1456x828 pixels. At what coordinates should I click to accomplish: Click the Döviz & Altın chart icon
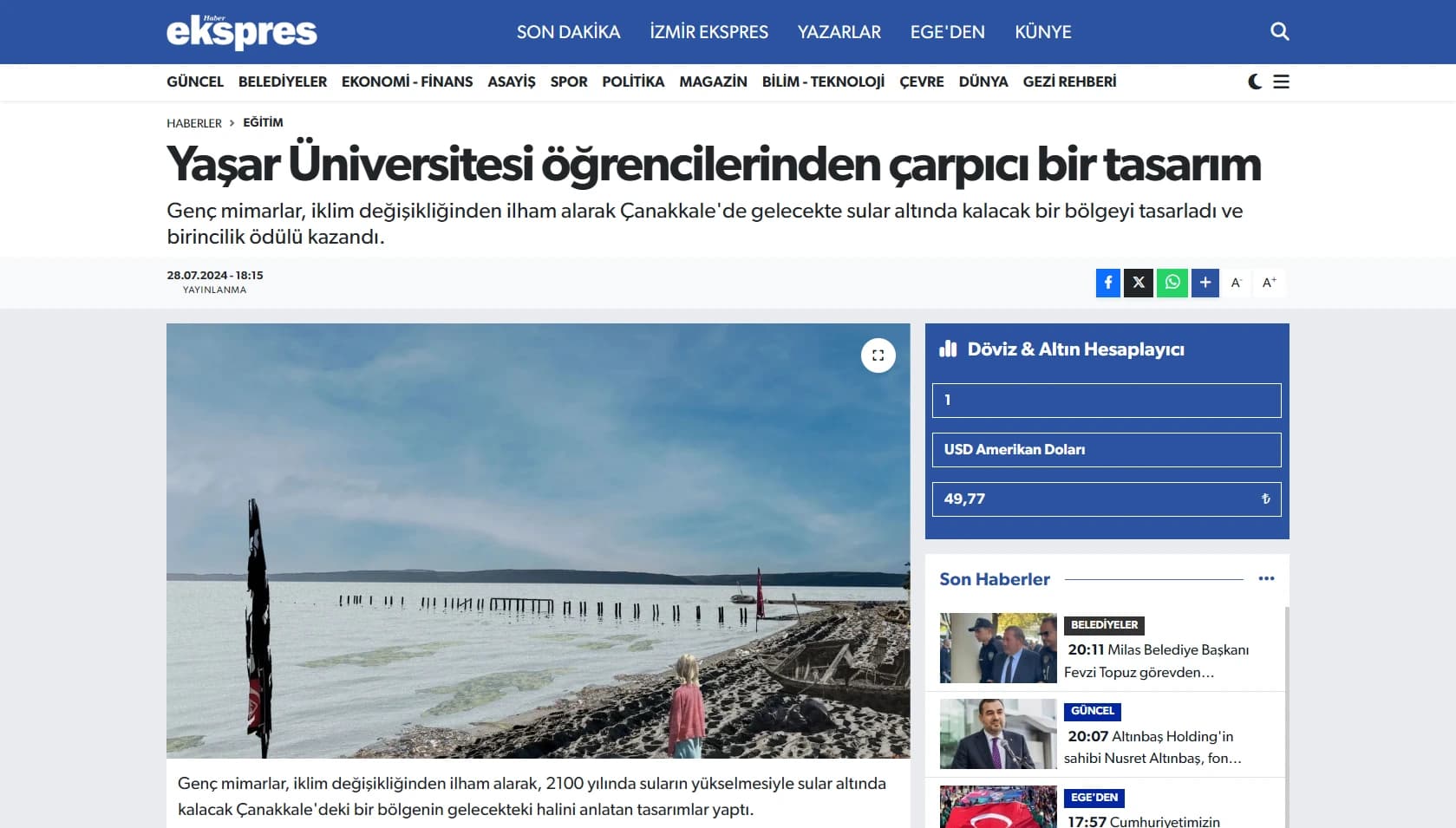[948, 349]
